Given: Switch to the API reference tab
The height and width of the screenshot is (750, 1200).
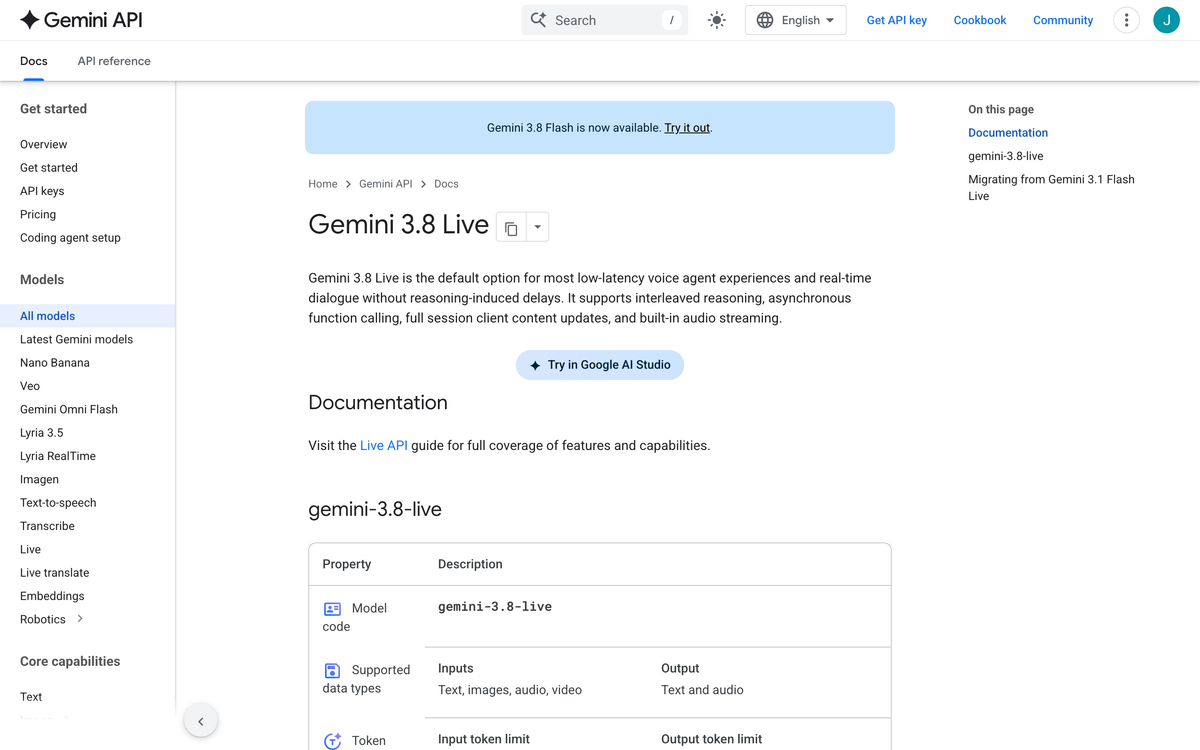Looking at the screenshot, I should coord(114,61).
